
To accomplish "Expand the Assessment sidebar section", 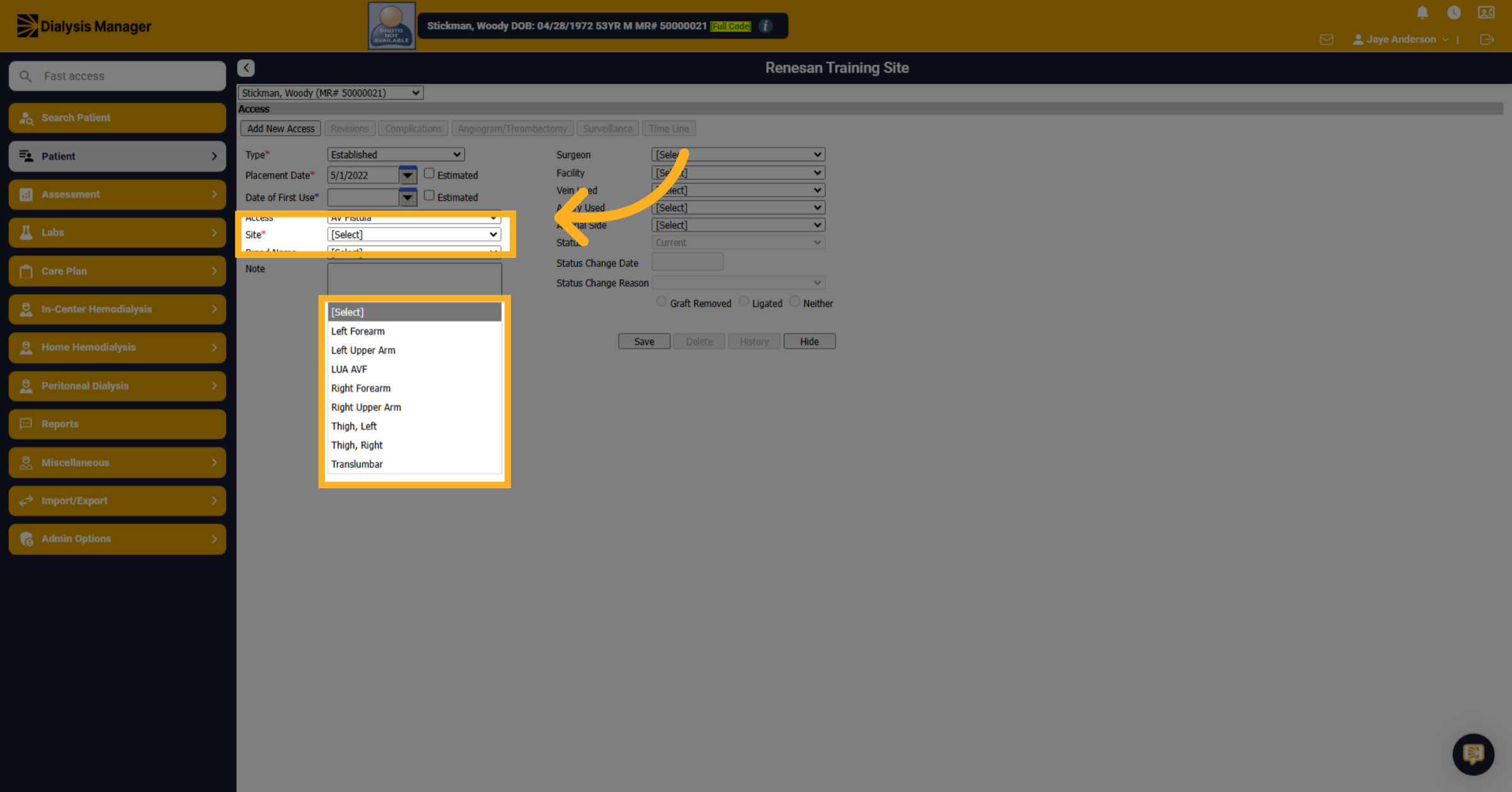I will (117, 195).
